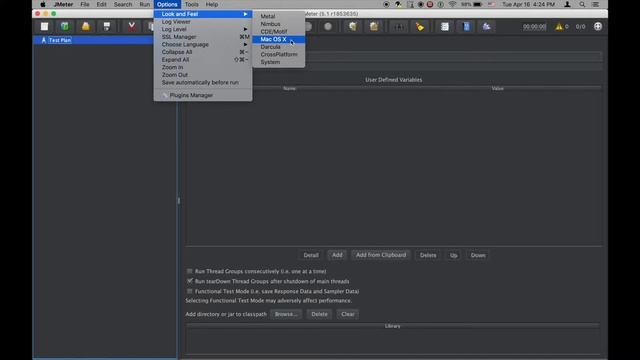Click the Cut scissors toolbar icon
The image size is (640, 360).
tap(131, 27)
